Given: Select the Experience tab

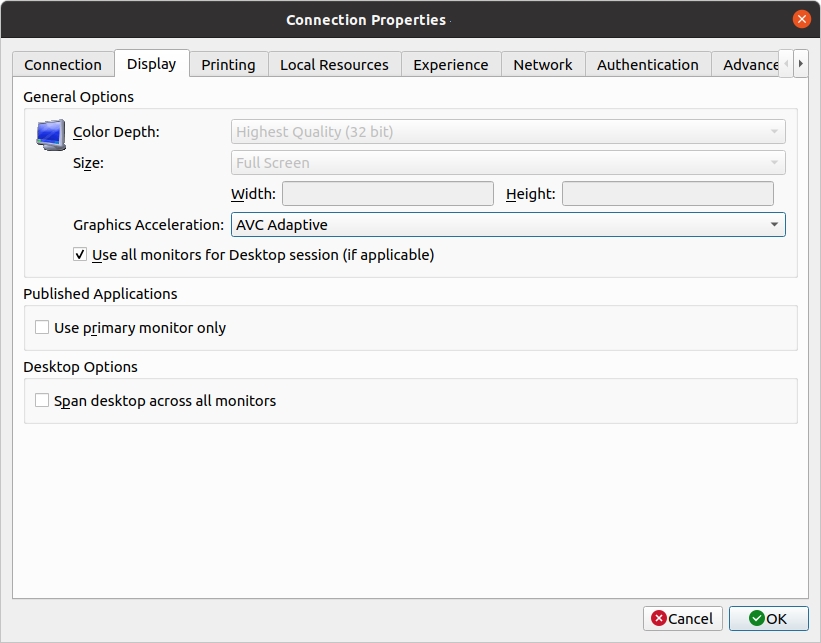Looking at the screenshot, I should tap(451, 65).
